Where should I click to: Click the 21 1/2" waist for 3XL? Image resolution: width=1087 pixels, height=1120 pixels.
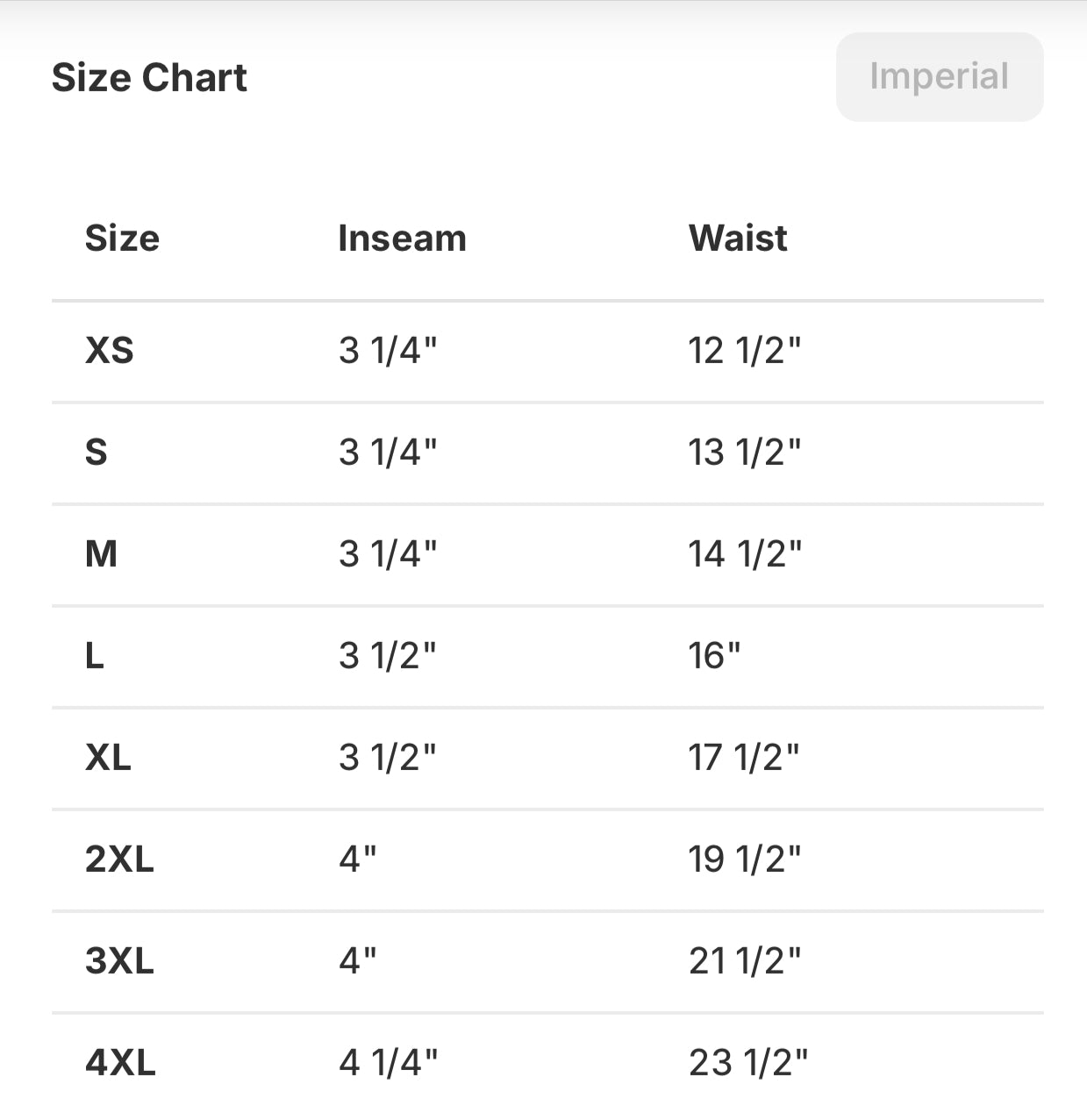[744, 961]
